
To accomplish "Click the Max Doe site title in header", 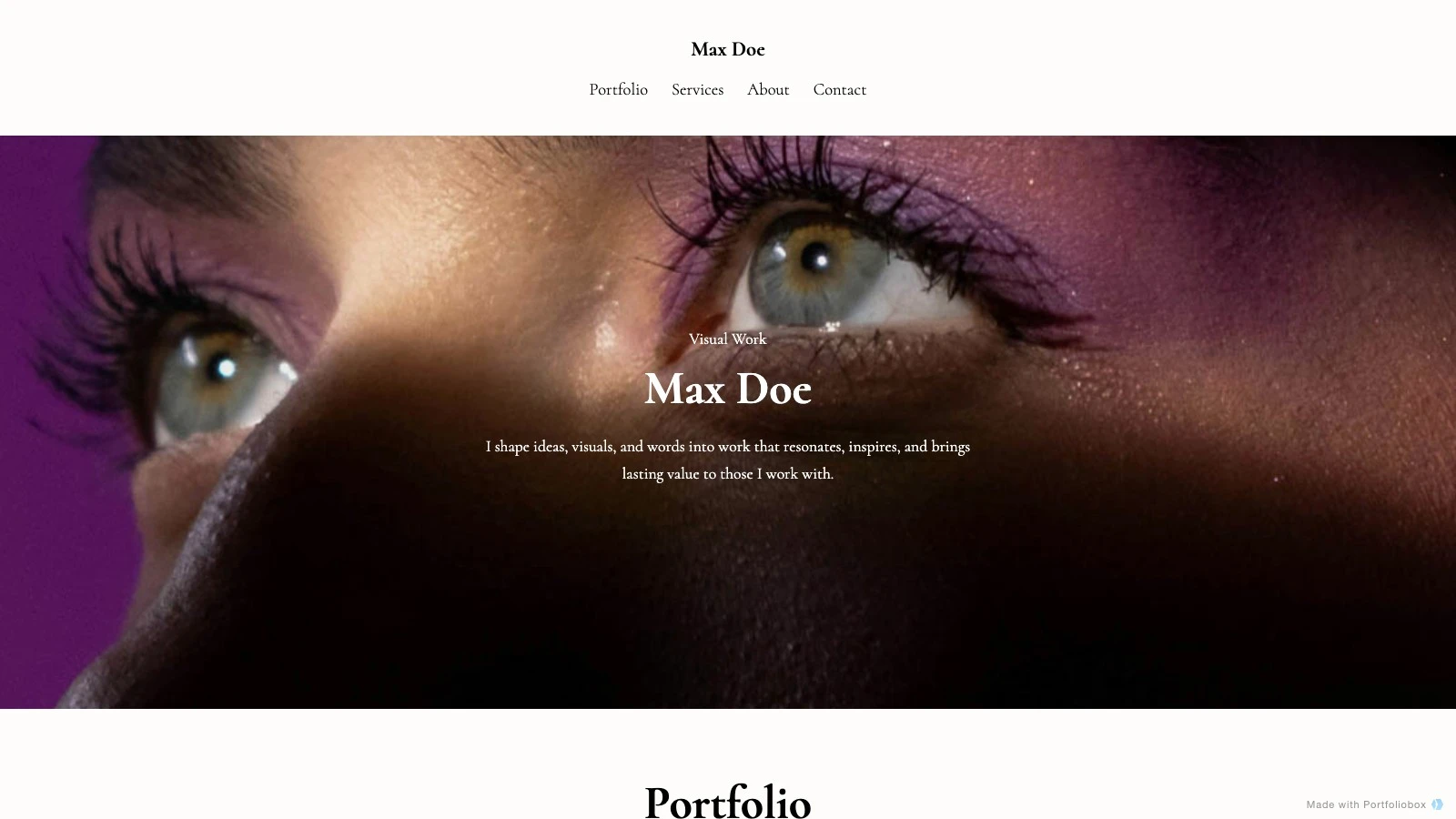I will tap(728, 49).
